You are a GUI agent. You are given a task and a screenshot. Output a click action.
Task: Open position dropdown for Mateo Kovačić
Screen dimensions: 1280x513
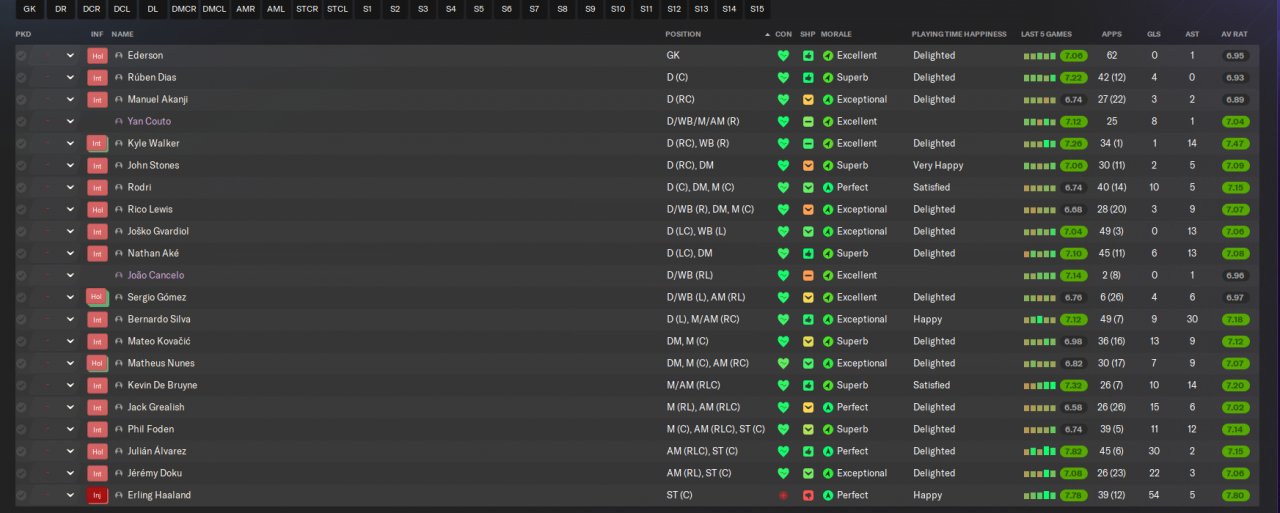click(x=70, y=342)
